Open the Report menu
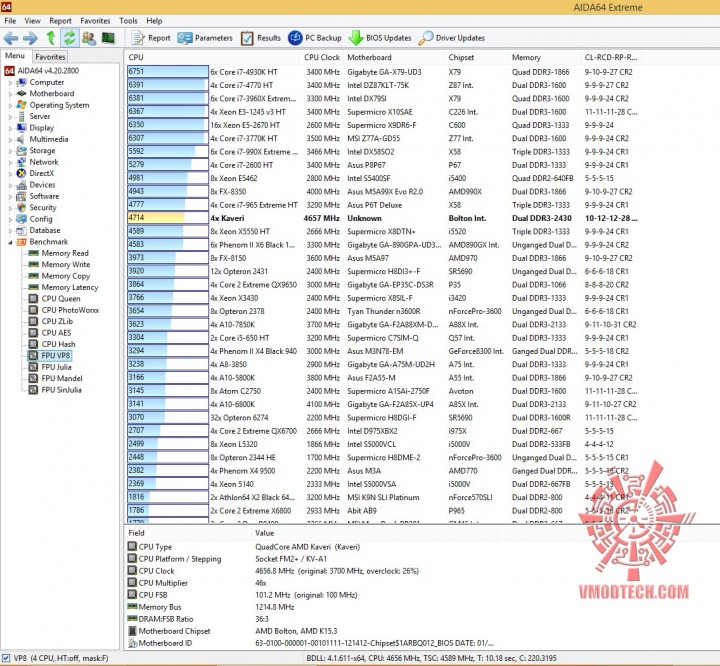 [x=60, y=21]
